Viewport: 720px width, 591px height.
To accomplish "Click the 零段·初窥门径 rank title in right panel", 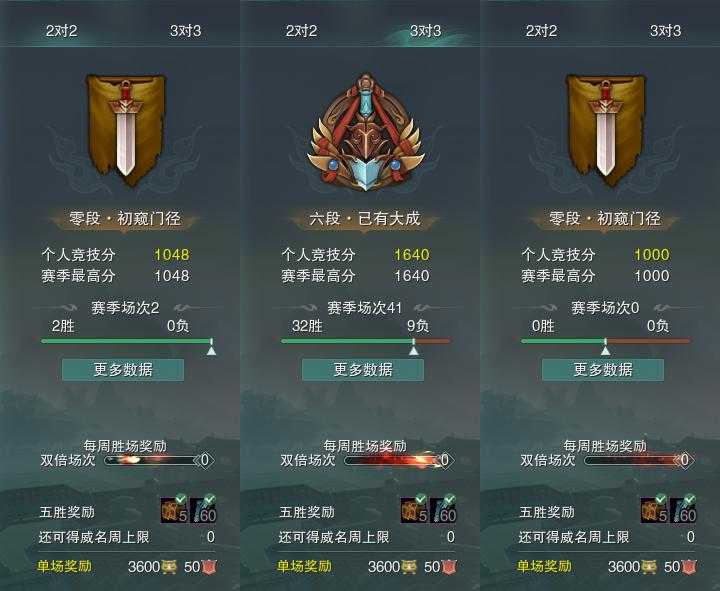I will 605,218.
